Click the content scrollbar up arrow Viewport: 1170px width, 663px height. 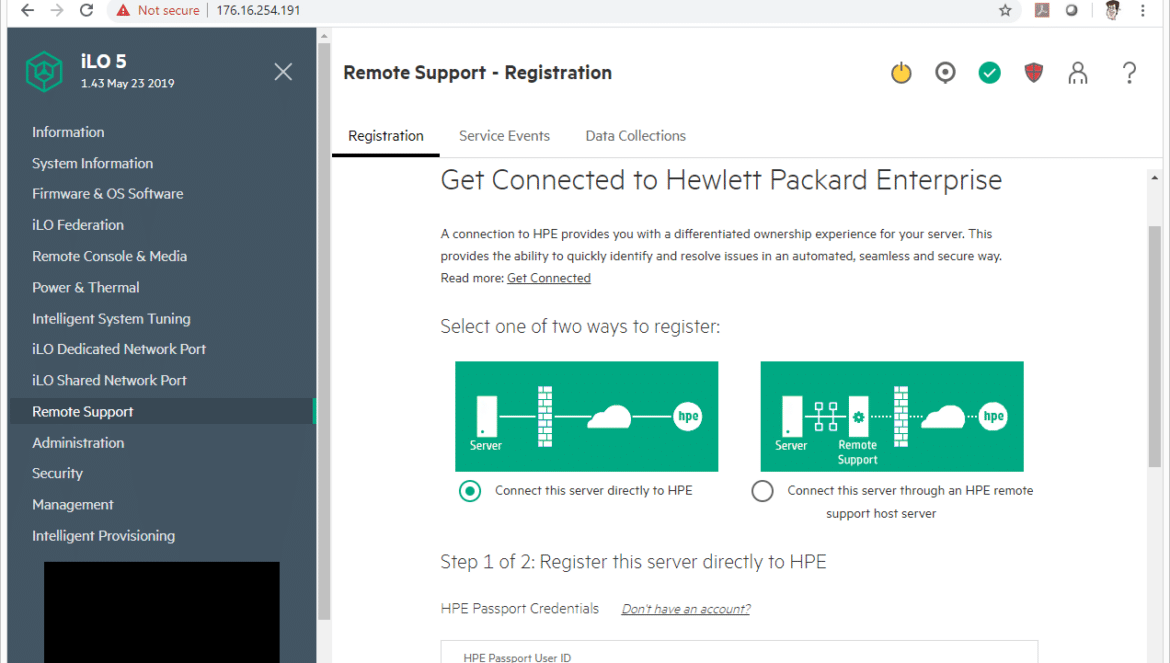[1154, 177]
